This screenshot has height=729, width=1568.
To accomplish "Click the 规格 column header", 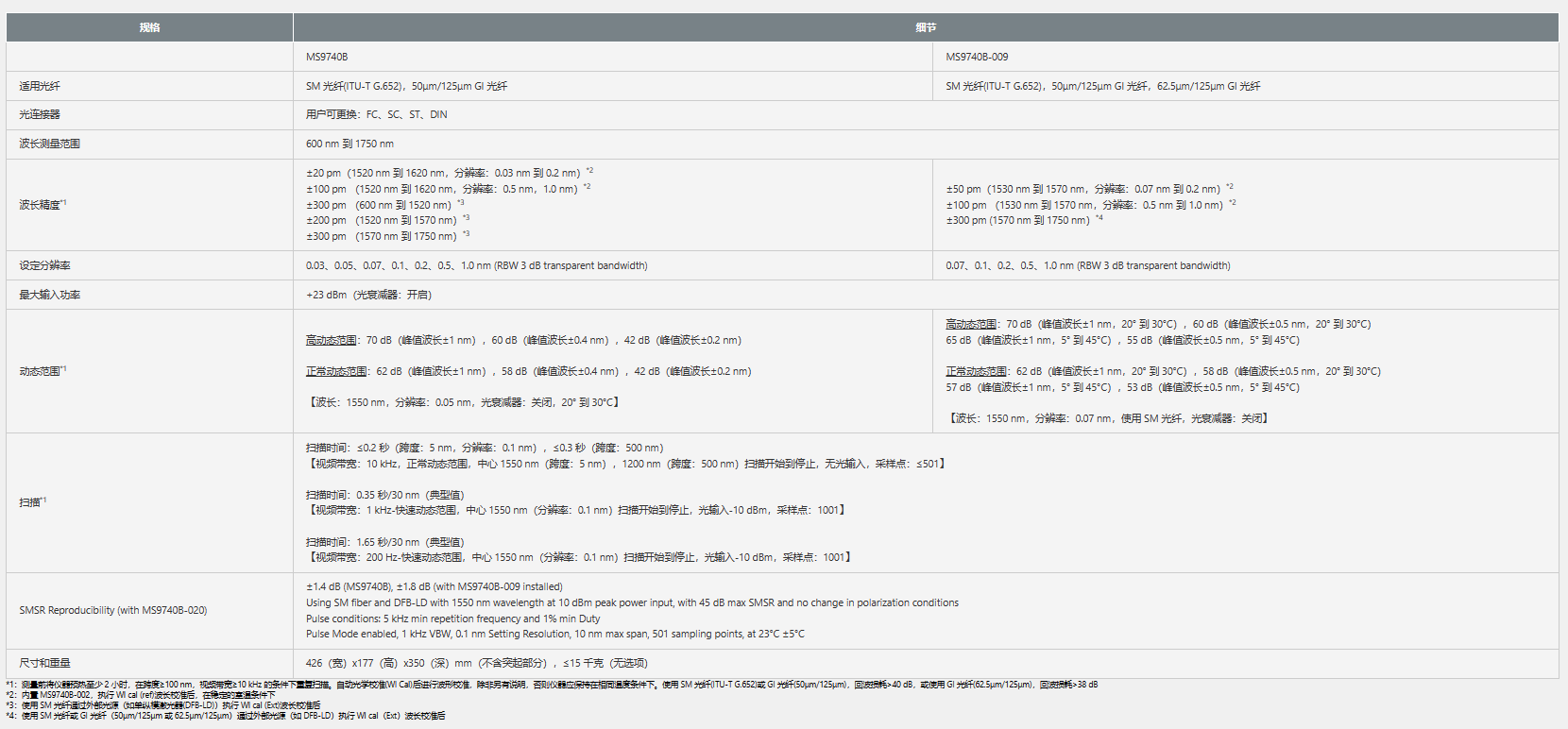I will point(149,27).
